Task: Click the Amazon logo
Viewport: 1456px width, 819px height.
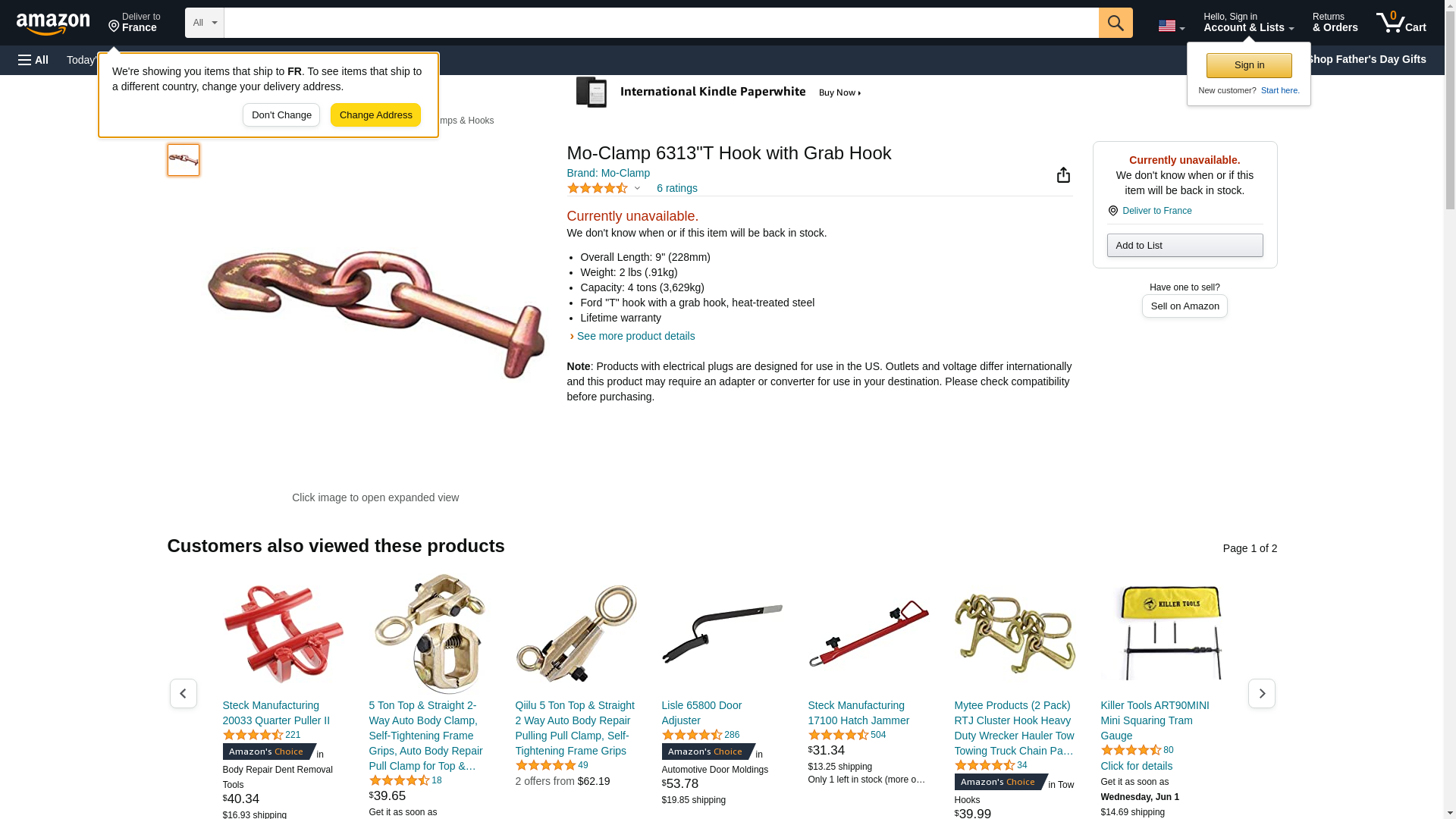Action: (53, 24)
